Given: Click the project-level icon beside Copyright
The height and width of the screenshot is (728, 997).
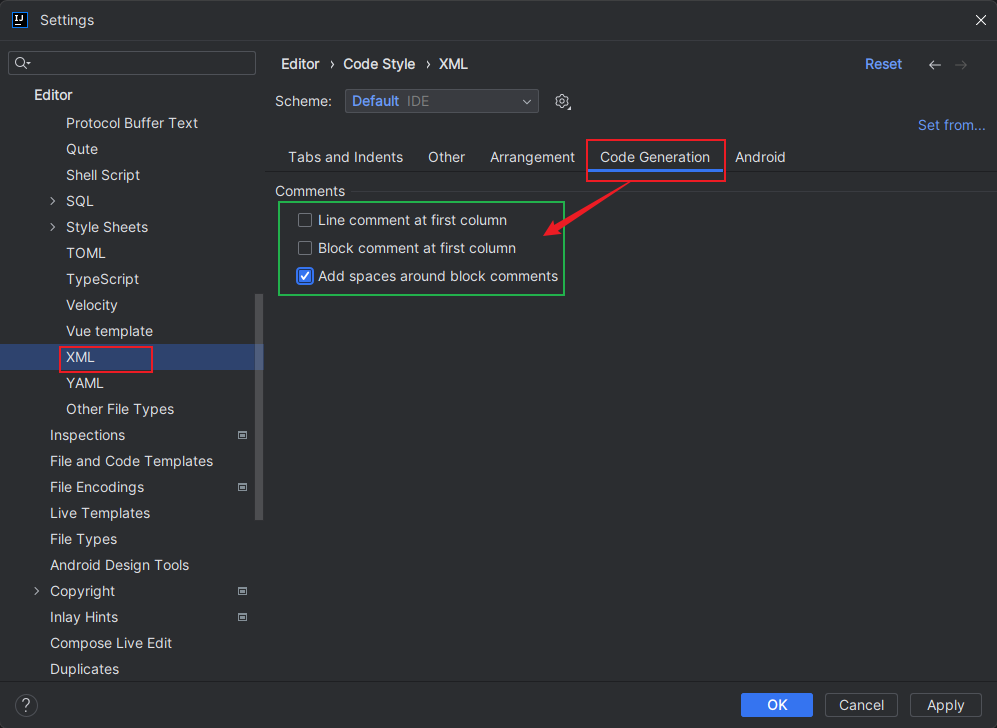Looking at the screenshot, I should [242, 591].
